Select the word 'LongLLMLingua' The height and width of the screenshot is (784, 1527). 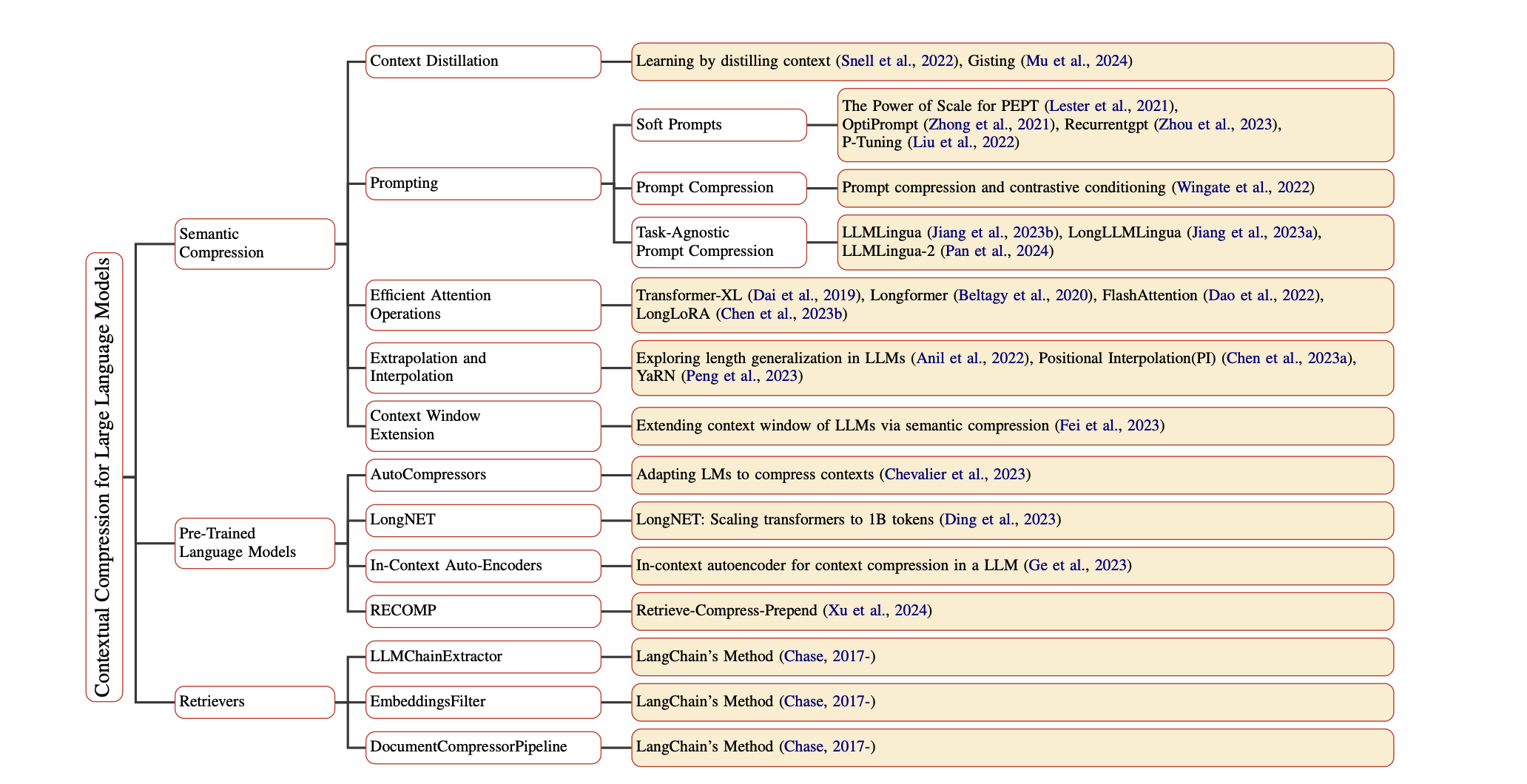click(1125, 233)
